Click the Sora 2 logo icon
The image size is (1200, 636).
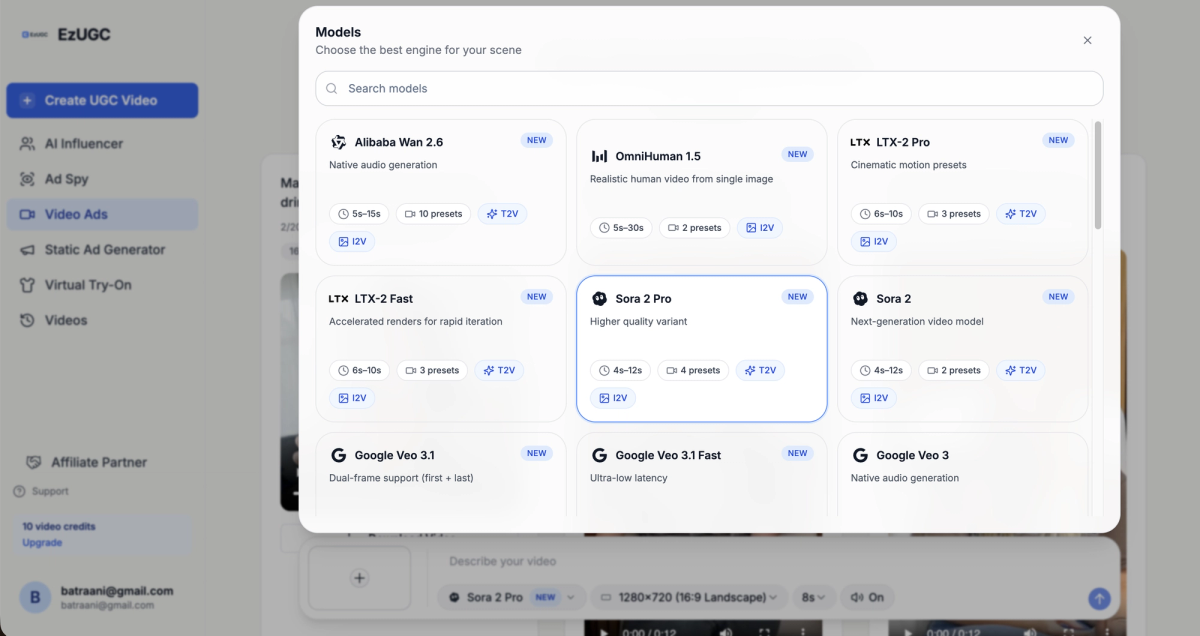click(860, 299)
